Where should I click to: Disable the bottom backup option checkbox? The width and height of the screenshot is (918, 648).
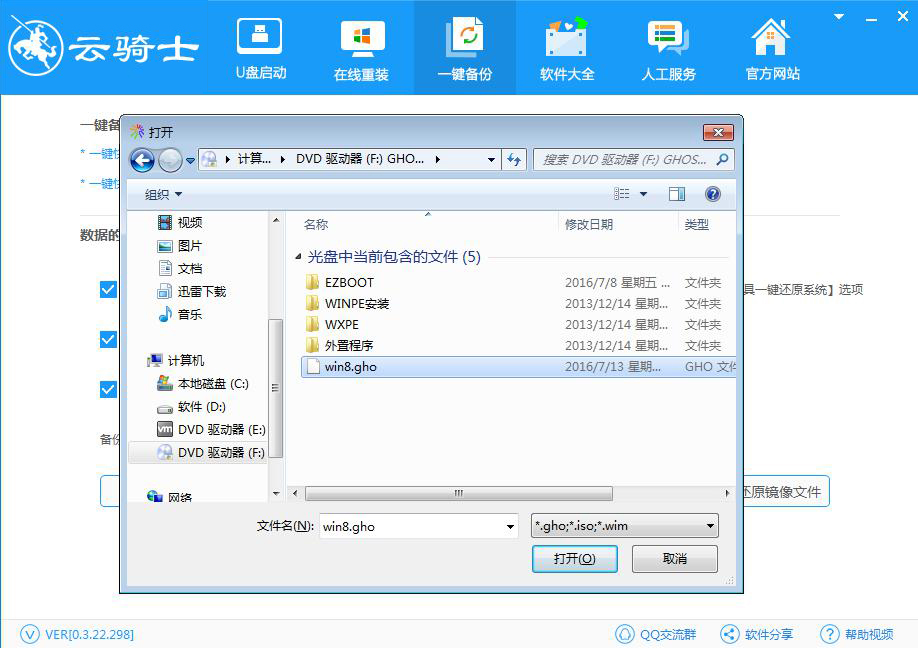click(x=107, y=390)
